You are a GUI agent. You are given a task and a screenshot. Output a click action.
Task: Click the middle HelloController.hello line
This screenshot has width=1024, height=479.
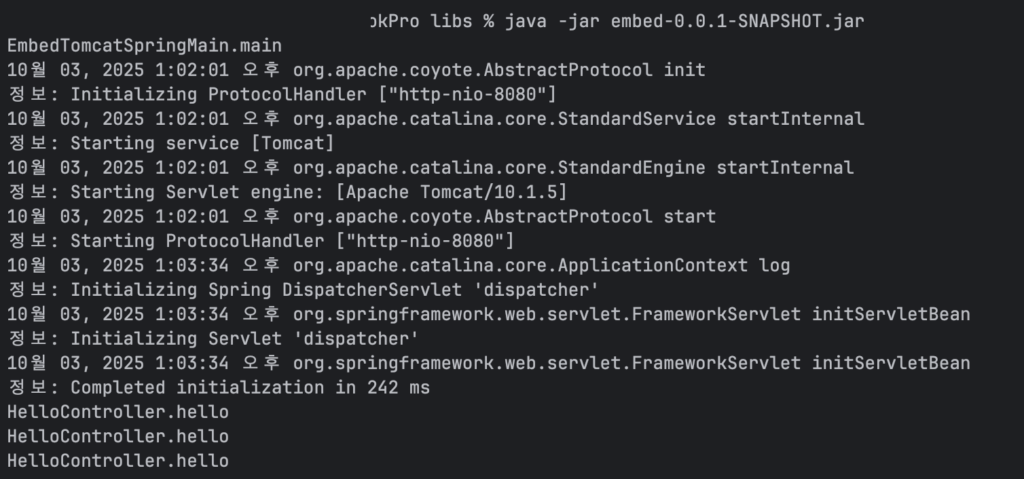point(118,436)
